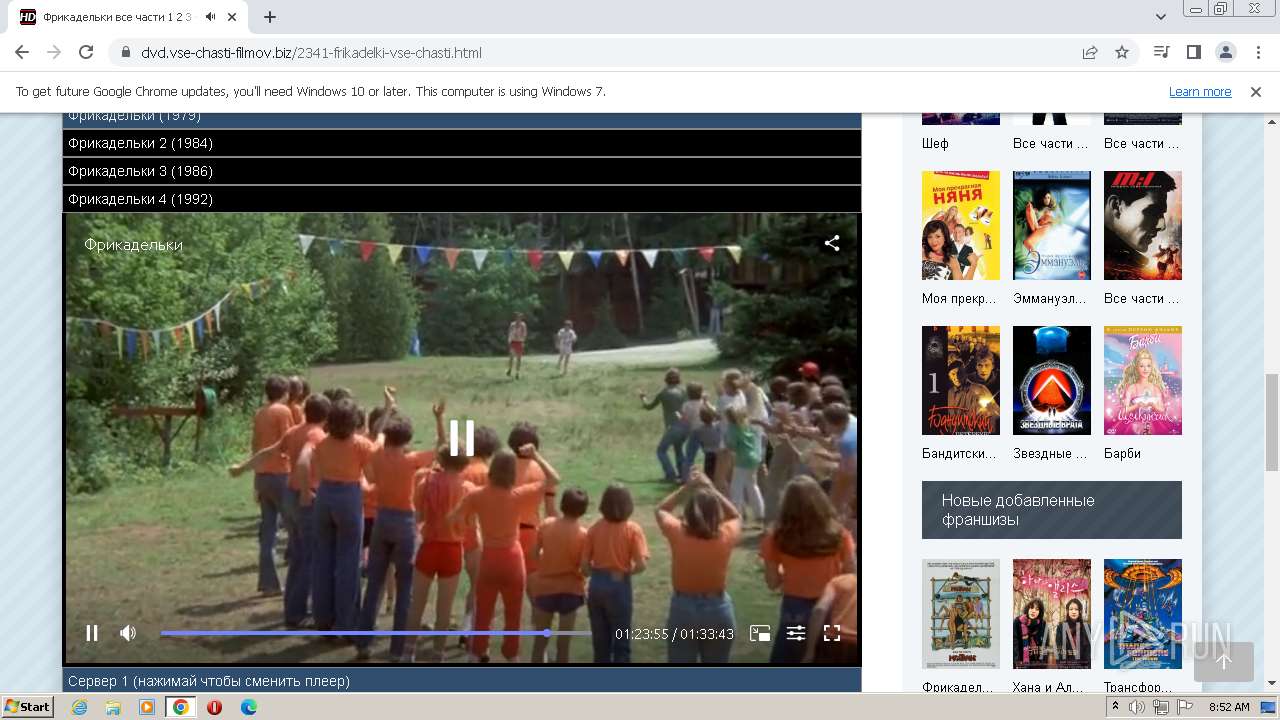Click Новые добавленные франшизы header

pos(1052,510)
